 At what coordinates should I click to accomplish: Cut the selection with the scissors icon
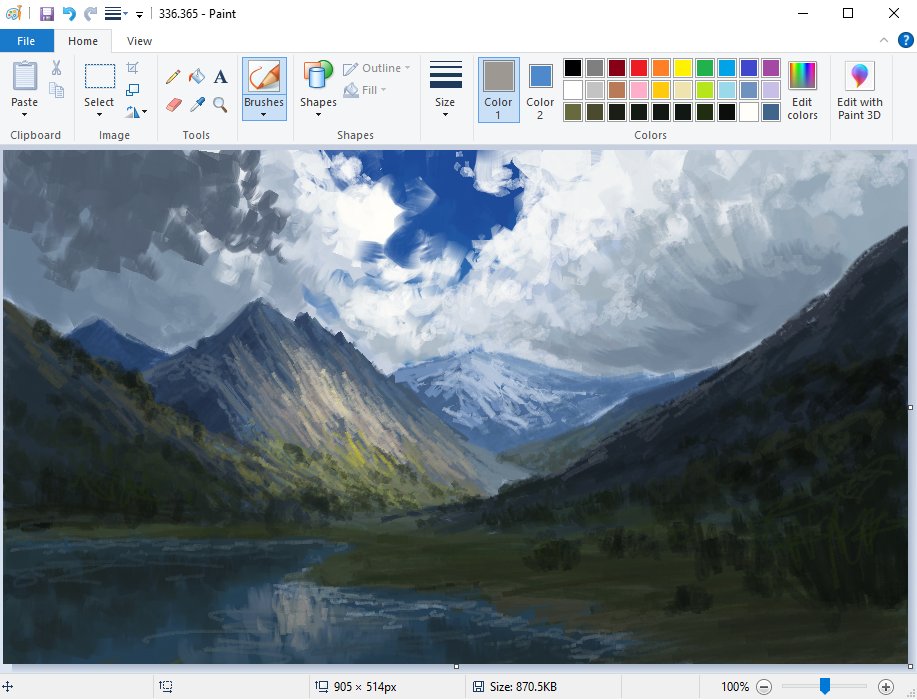click(x=56, y=68)
